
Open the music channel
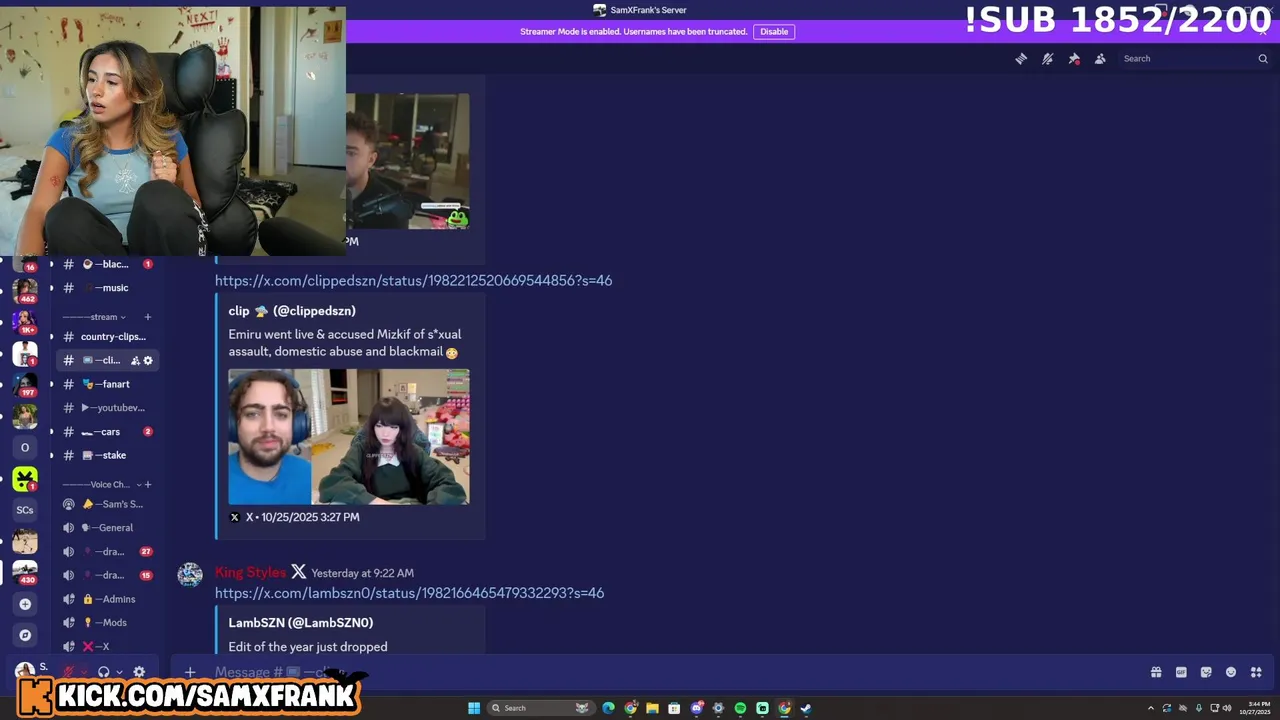click(108, 288)
